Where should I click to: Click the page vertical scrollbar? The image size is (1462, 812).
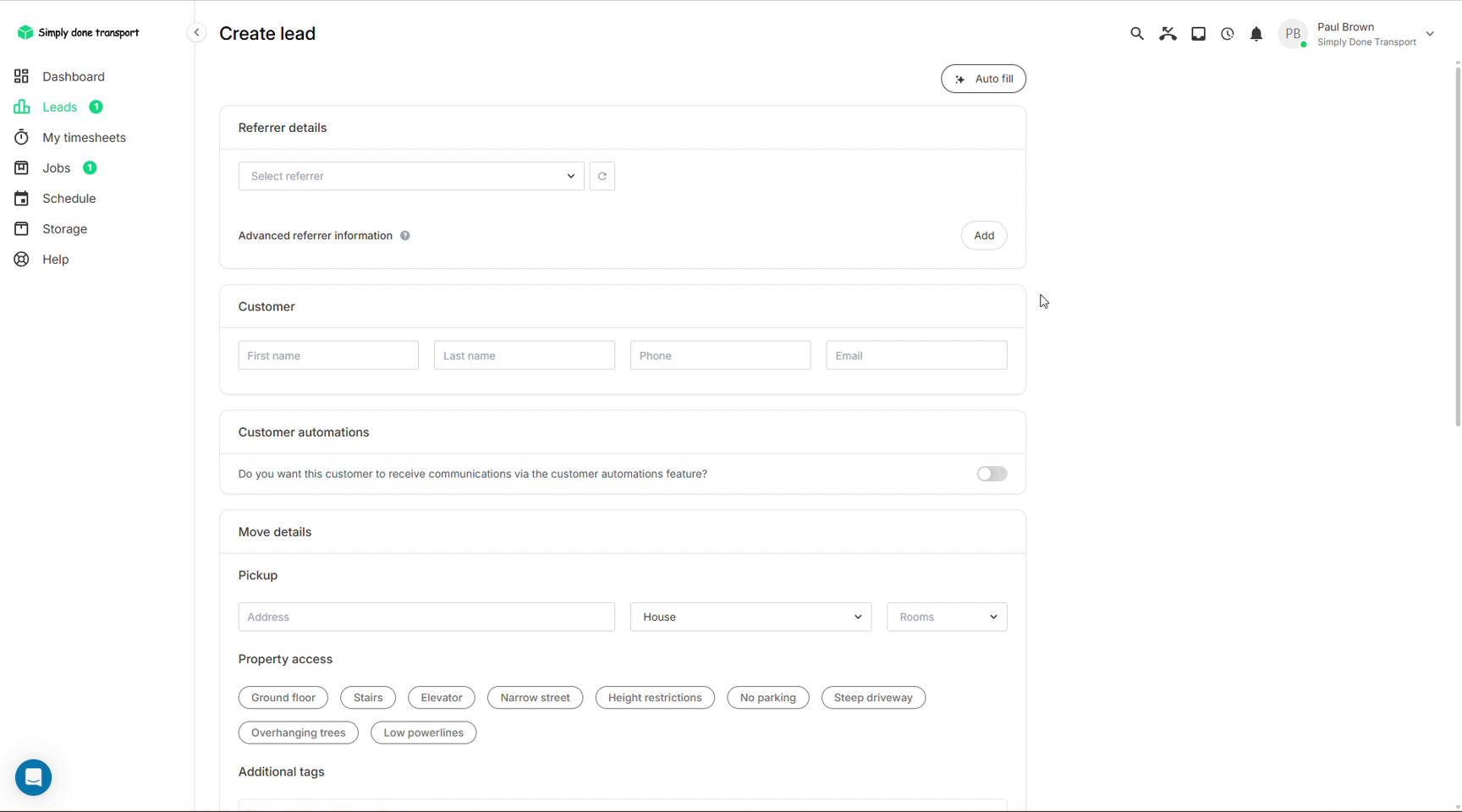[x=1457, y=245]
